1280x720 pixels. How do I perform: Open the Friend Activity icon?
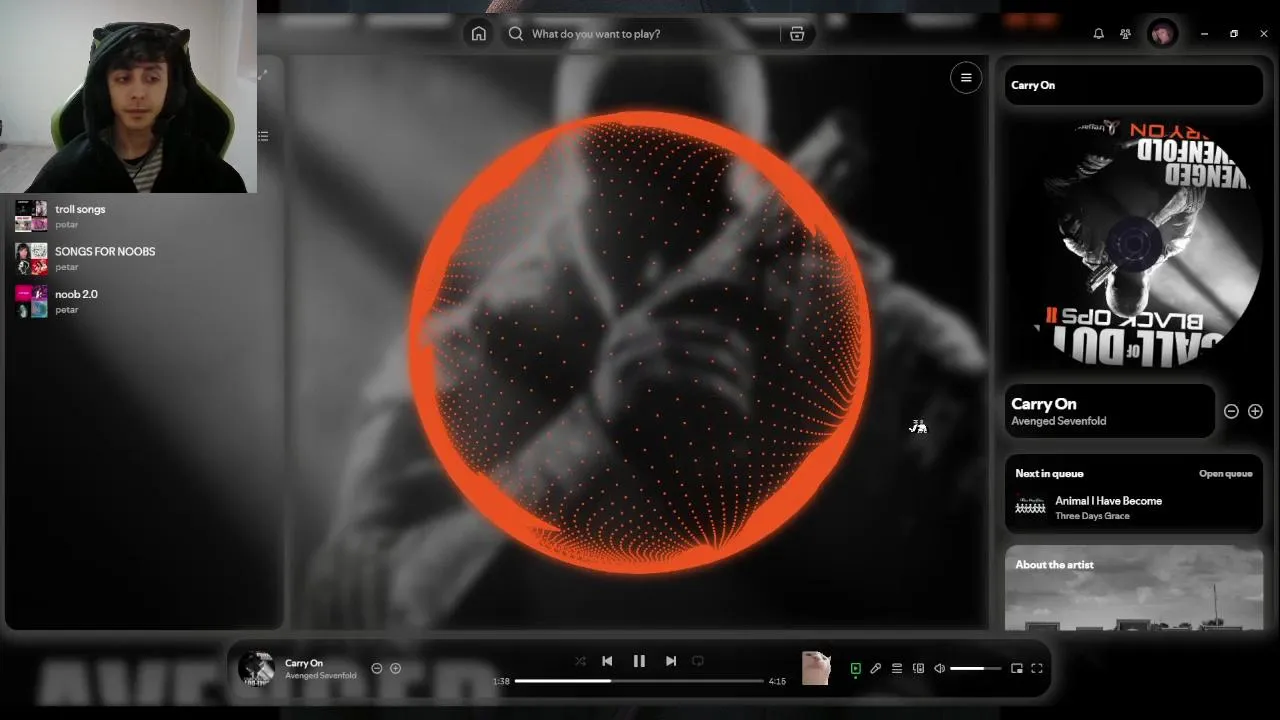(1125, 34)
